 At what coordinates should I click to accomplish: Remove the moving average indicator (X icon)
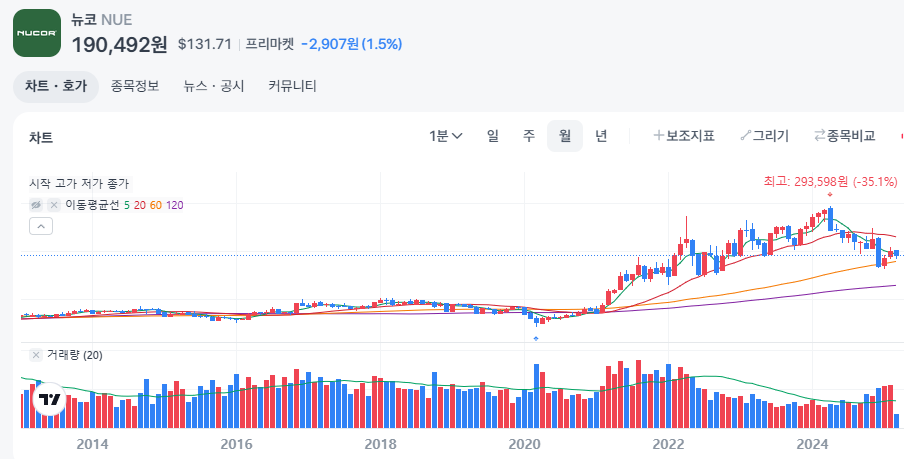pyautogui.click(x=54, y=205)
